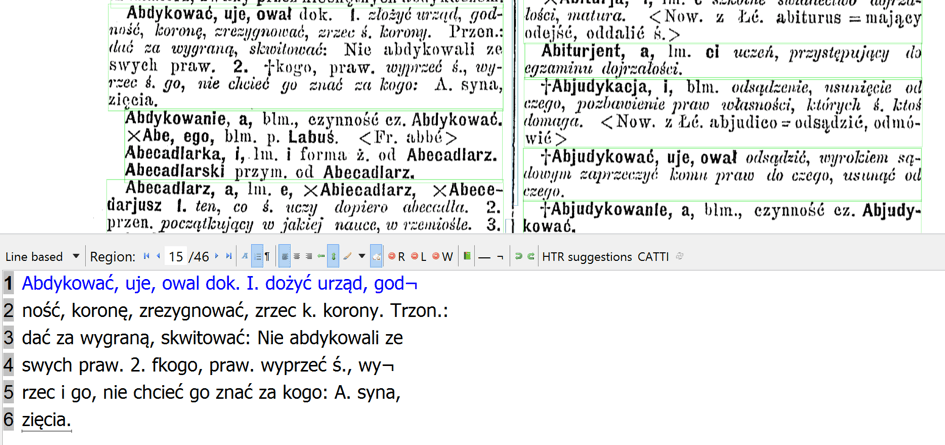This screenshot has height=445, width=945.
Task: Toggle left text alignment
Action: [285, 257]
